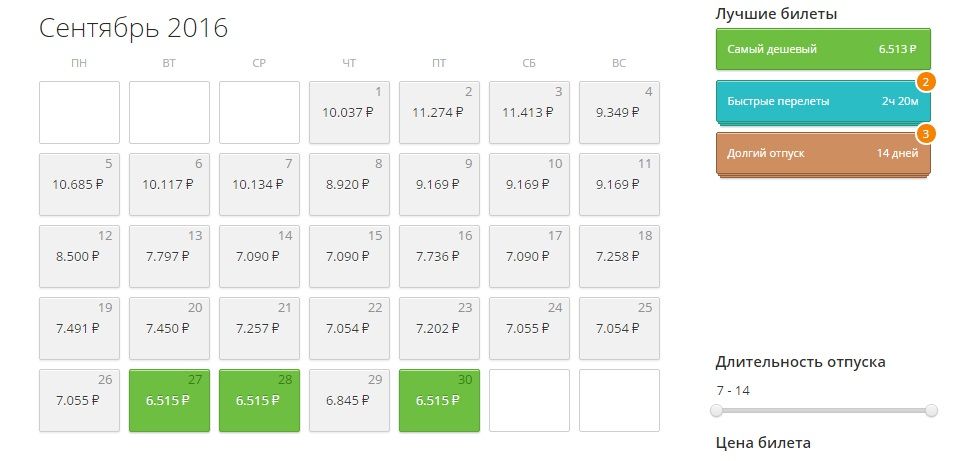Select September 16 priced 7.736 ₽

click(439, 256)
